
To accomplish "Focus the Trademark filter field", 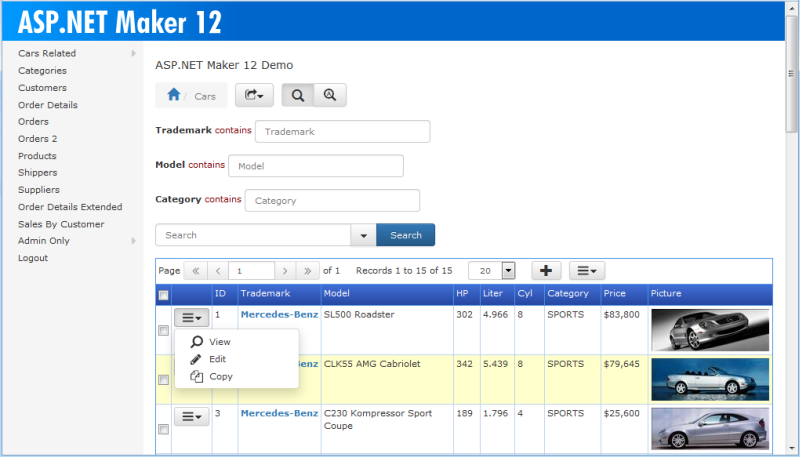I will pos(342,132).
